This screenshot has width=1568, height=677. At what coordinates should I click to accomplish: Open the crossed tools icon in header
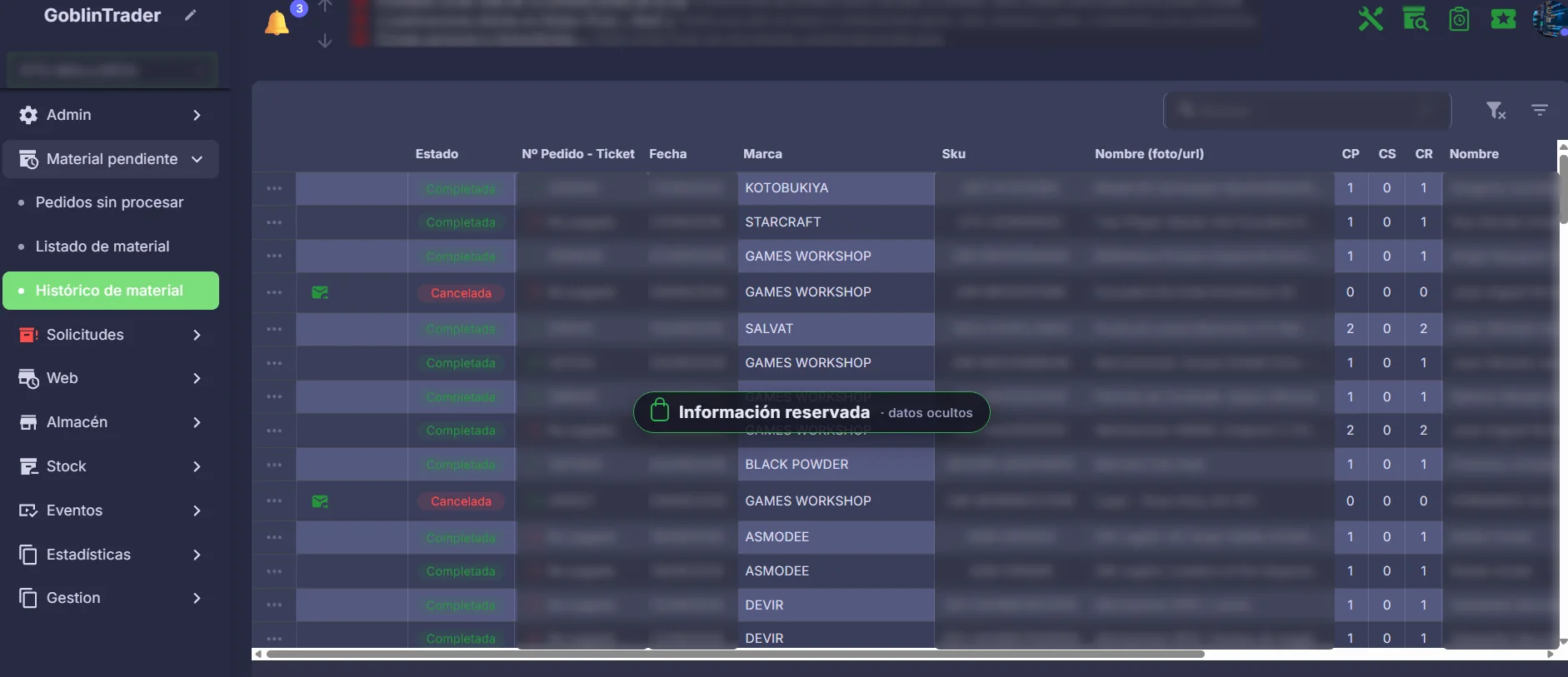(1371, 18)
